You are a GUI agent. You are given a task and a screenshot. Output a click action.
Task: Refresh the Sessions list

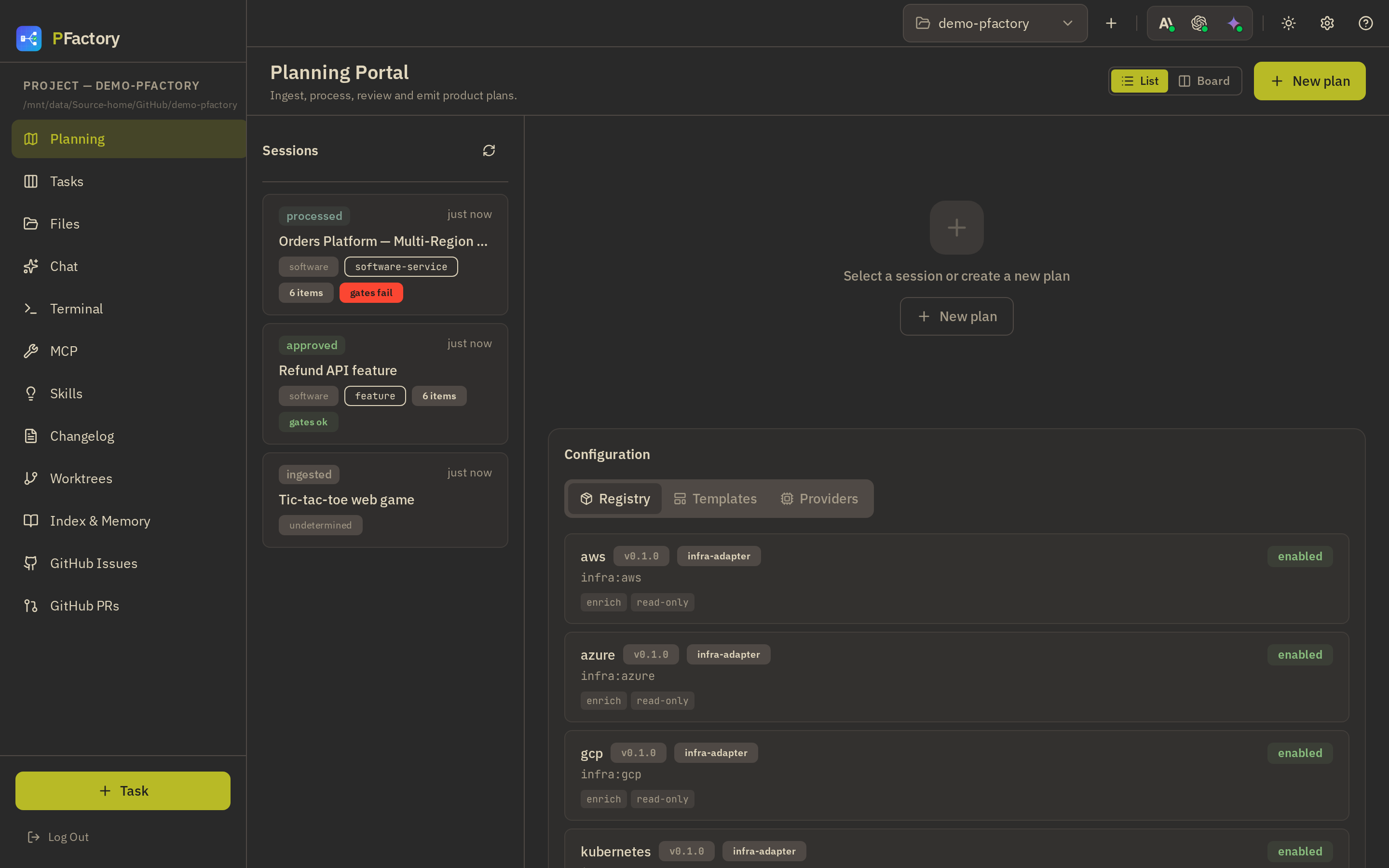tap(489, 150)
